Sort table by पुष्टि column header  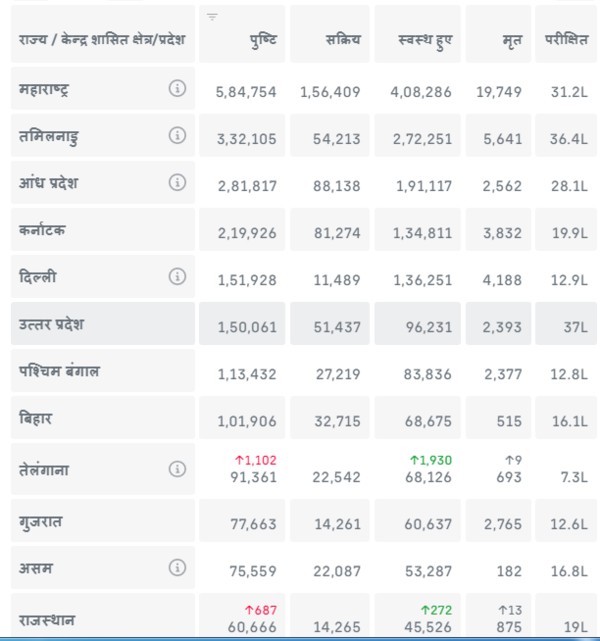point(264,40)
